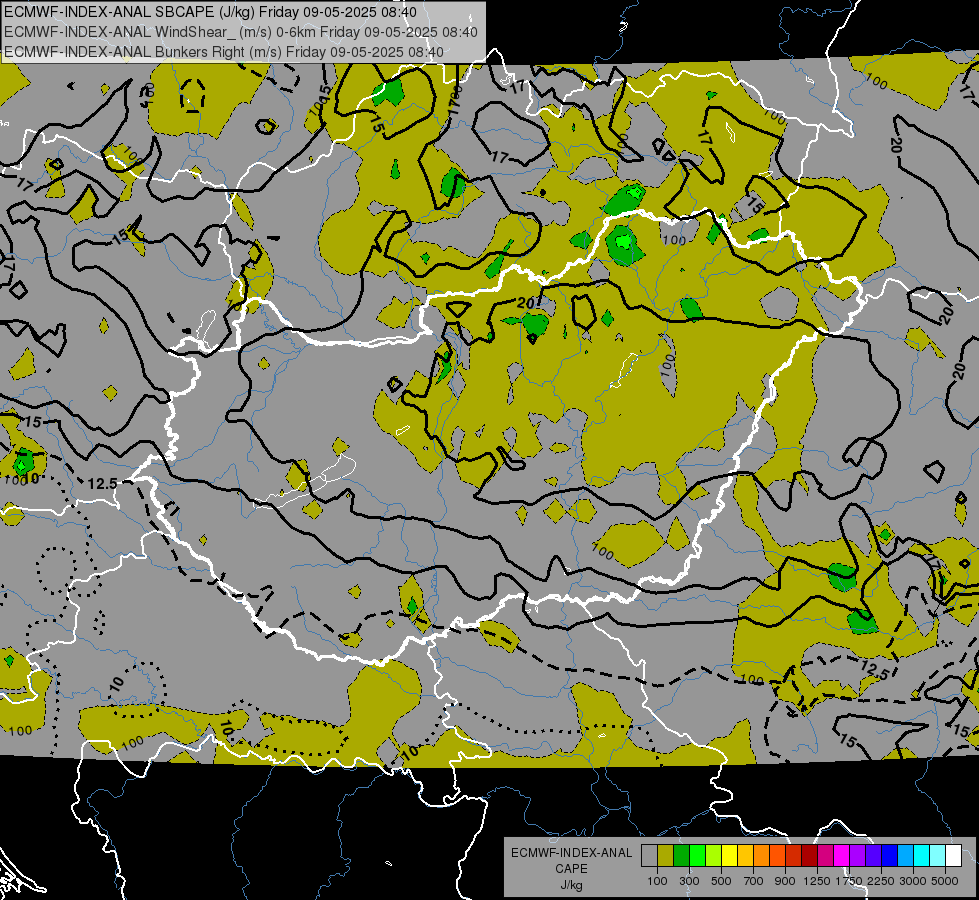This screenshot has width=979, height=900.
Task: Pick the violet-indigo legend swatch
Action: [873, 856]
